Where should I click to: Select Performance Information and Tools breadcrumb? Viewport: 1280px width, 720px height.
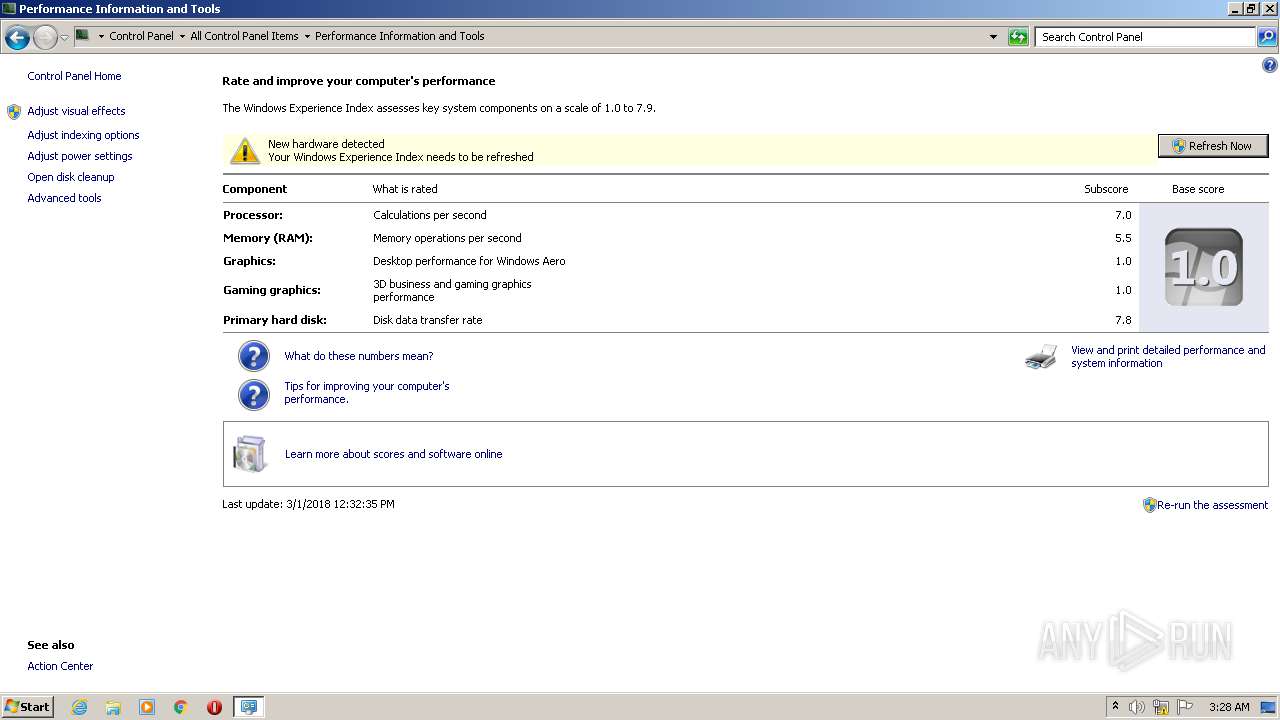(399, 36)
